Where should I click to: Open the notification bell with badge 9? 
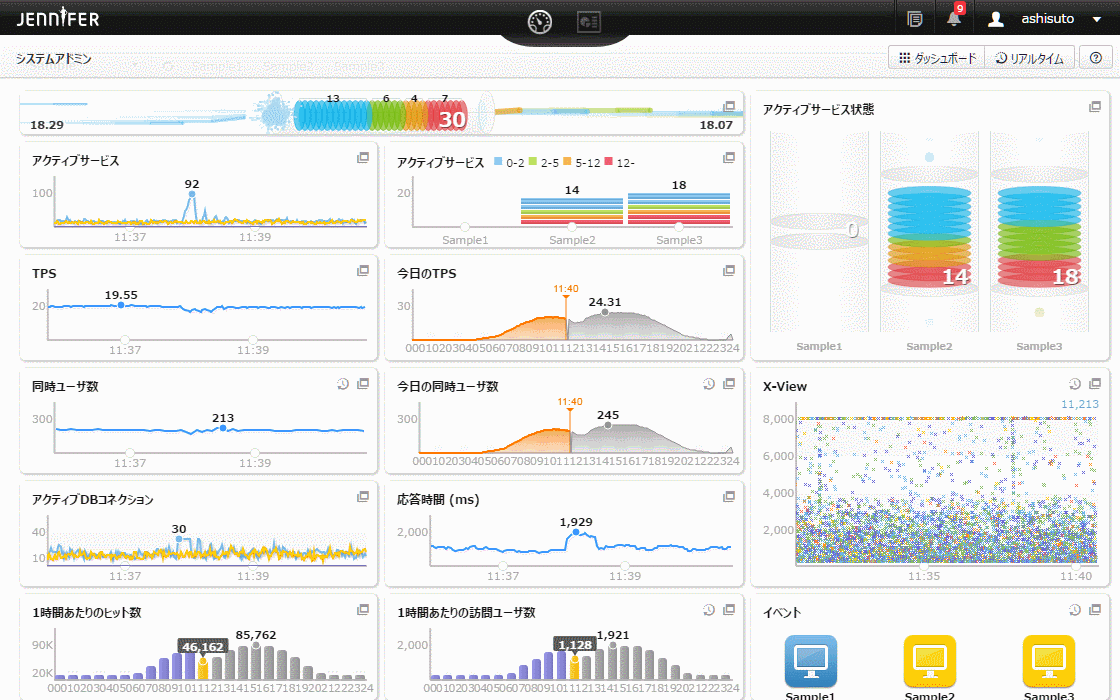point(954,18)
